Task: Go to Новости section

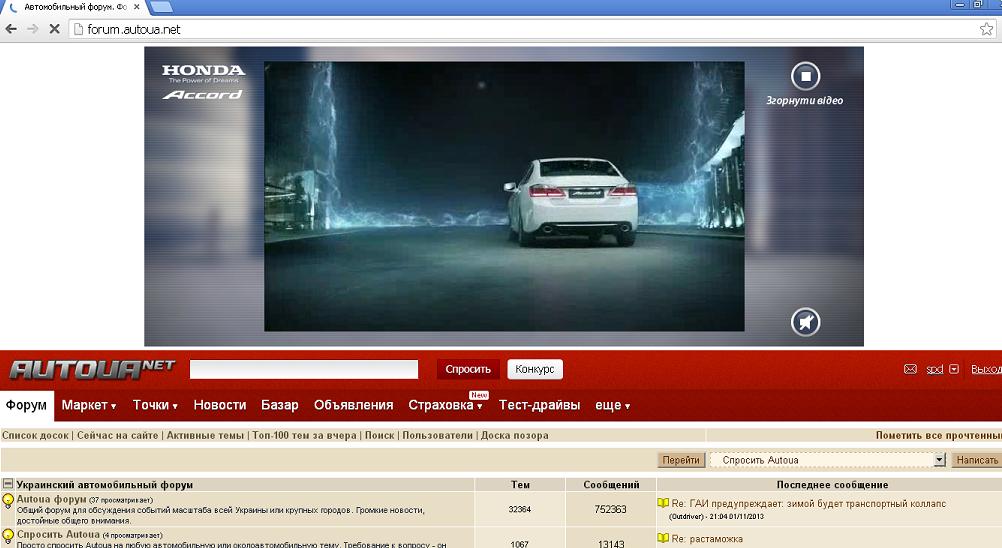Action: [x=219, y=405]
